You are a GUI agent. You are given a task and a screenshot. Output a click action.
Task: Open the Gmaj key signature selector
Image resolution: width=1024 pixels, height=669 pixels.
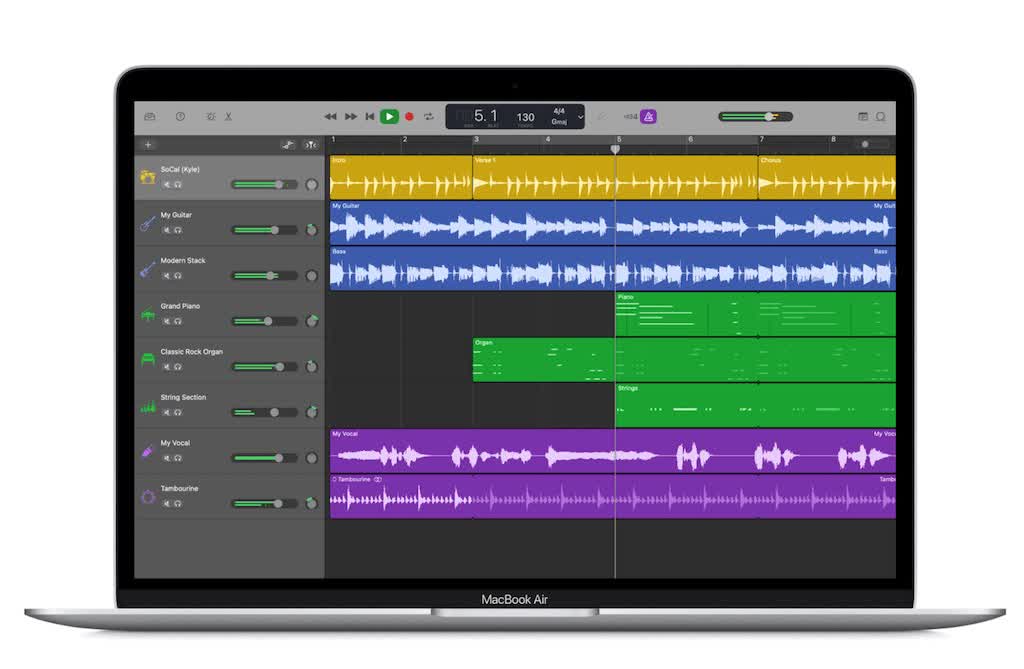coord(560,124)
